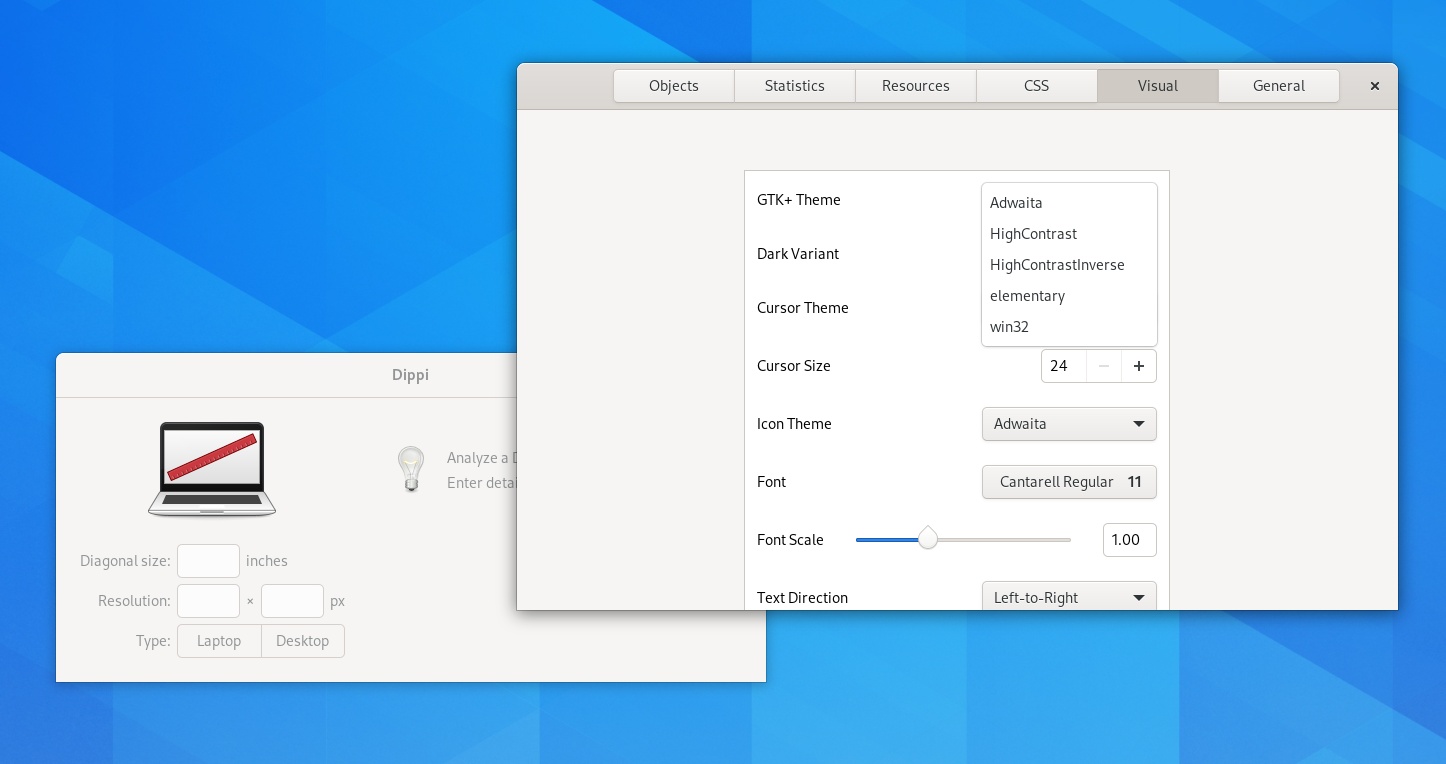Select HighContrastInverse theme option

tap(1069, 265)
